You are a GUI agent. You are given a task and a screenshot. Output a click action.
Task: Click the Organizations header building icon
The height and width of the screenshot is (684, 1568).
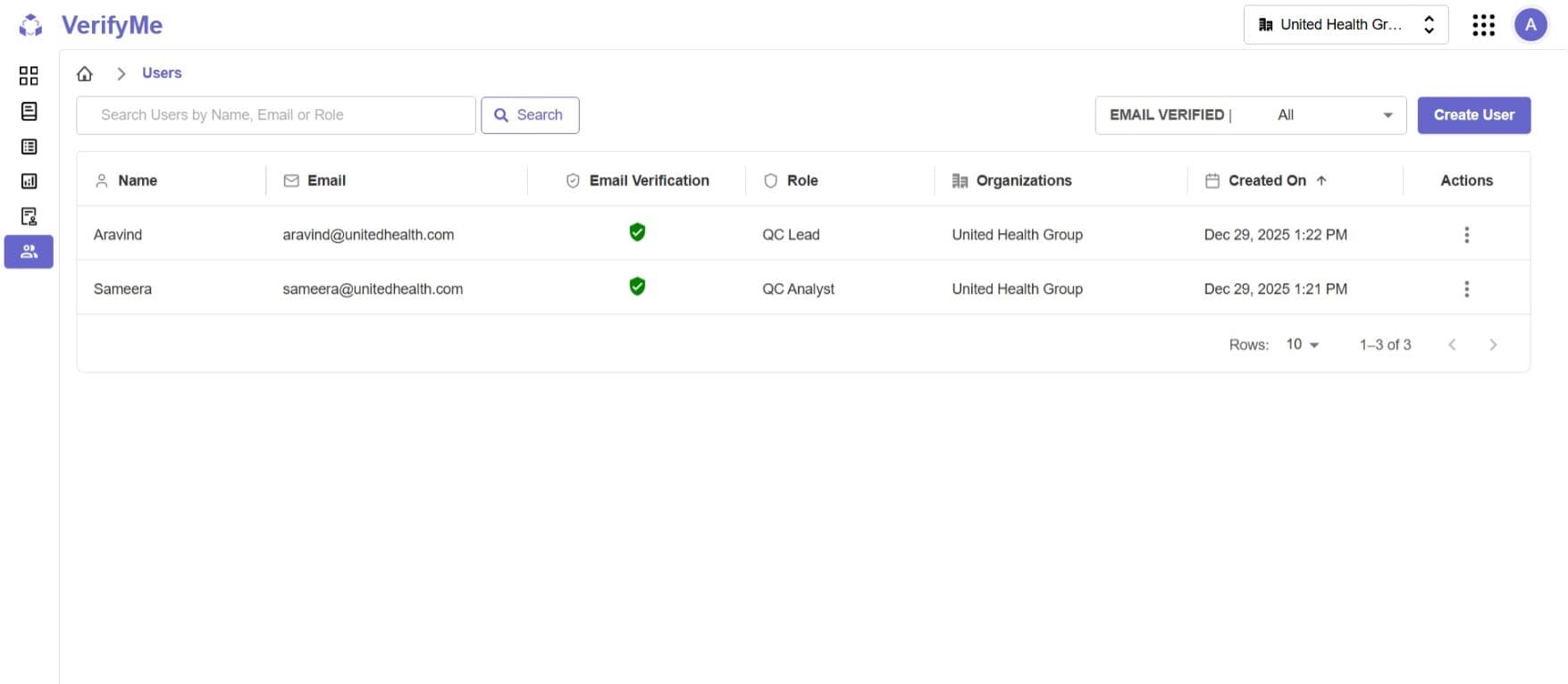tap(960, 180)
